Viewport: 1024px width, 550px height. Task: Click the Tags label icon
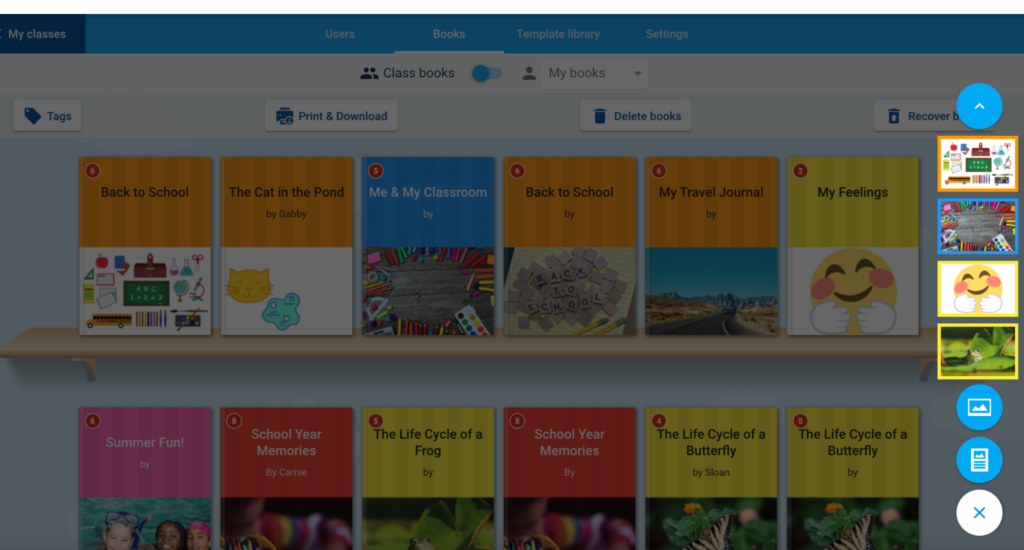(x=33, y=116)
